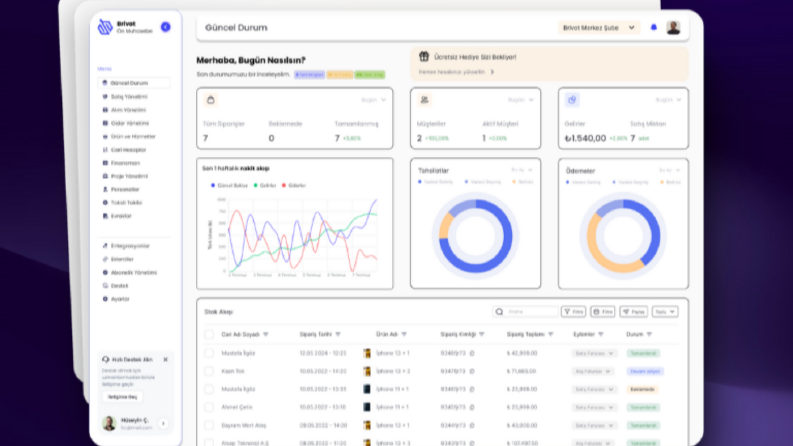The height and width of the screenshot is (446, 793).
Task: Toggle Güncel Bakiye series in chart legend
Action: [229, 186]
